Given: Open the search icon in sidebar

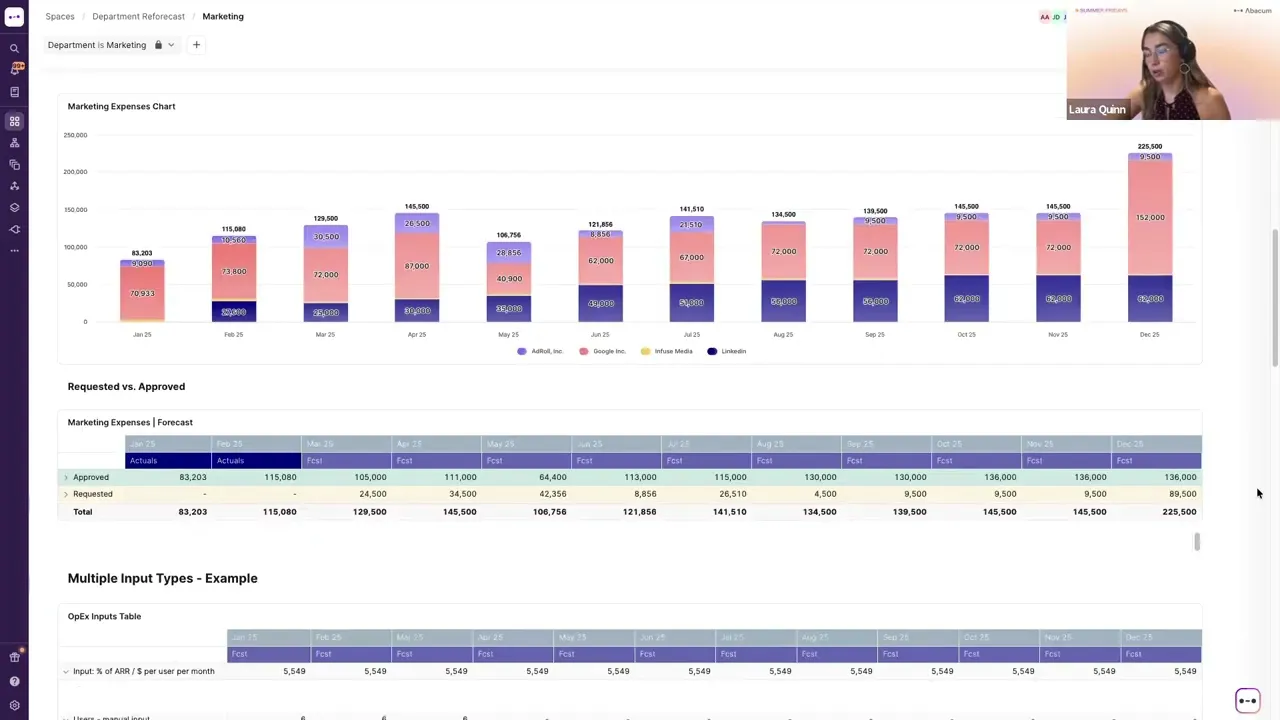Looking at the screenshot, I should 14,48.
